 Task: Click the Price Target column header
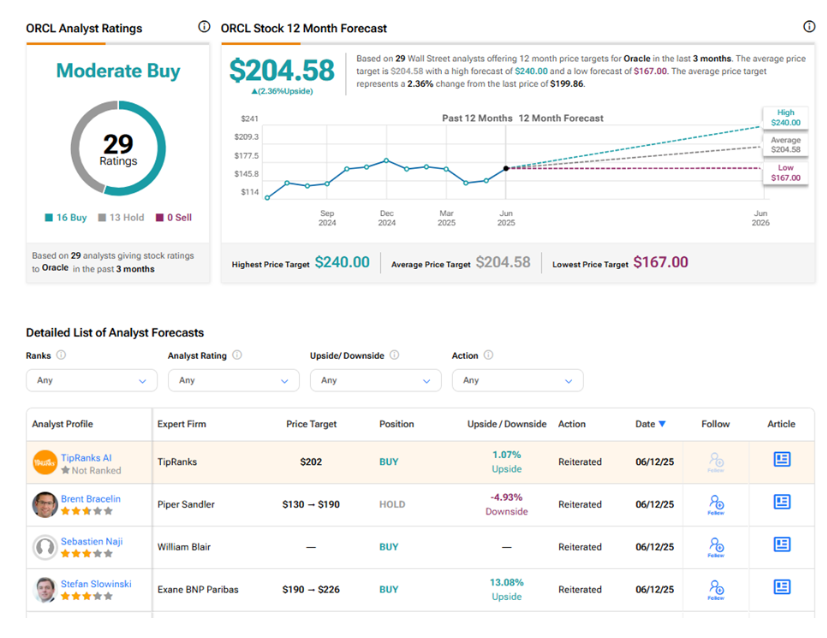pos(311,424)
